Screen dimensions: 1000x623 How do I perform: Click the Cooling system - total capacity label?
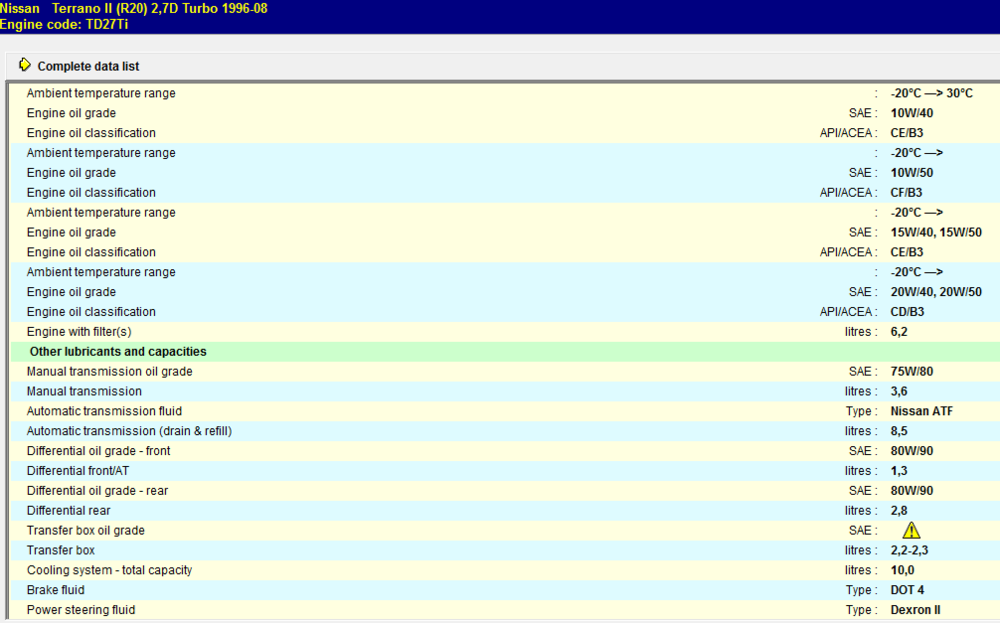[x=109, y=570]
